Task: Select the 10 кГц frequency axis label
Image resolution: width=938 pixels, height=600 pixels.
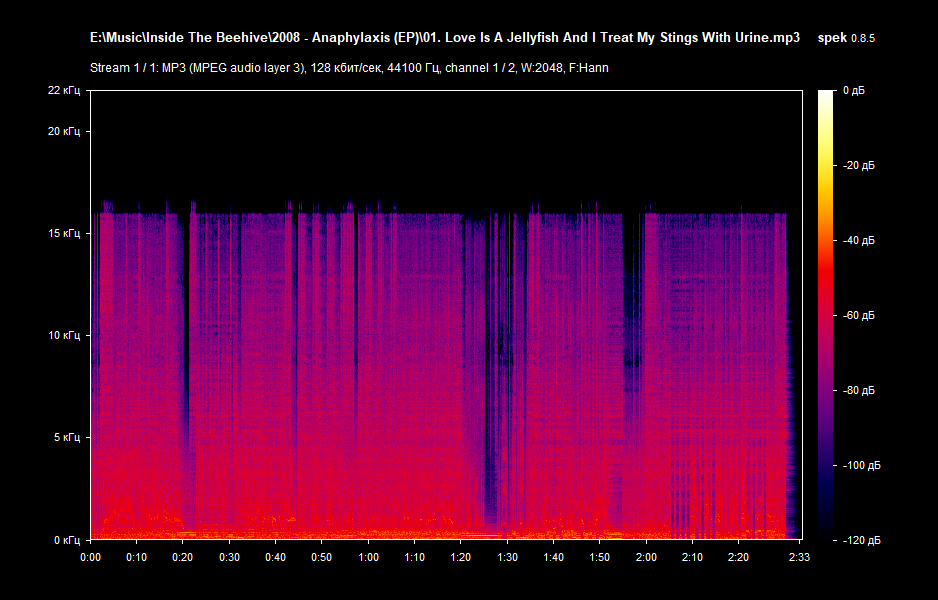Action: 64,336
